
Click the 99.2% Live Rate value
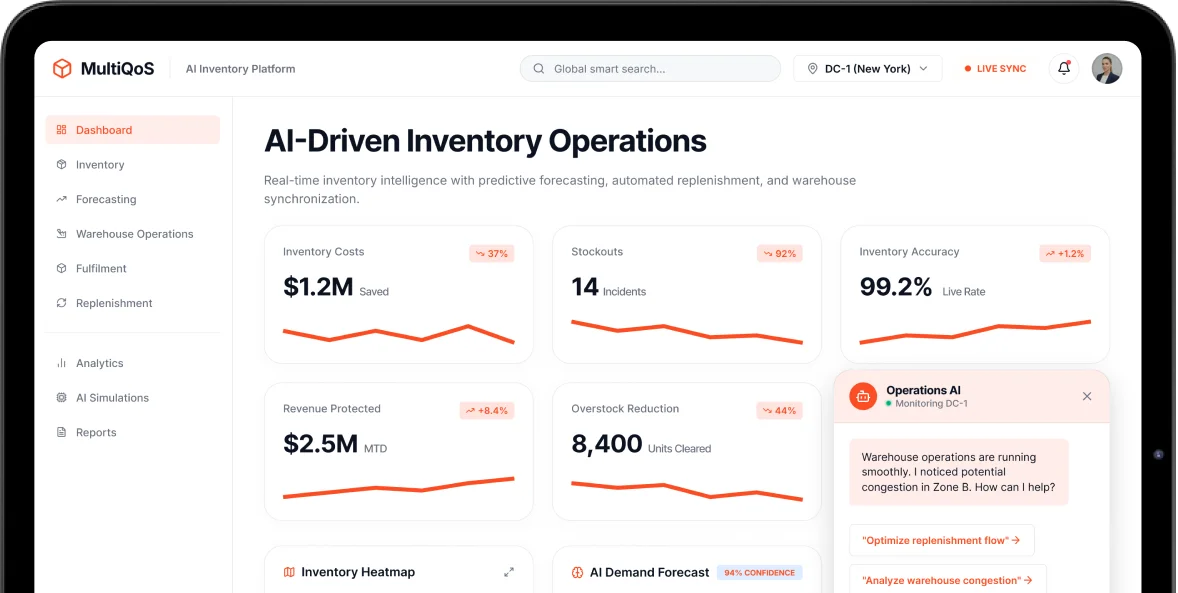coord(923,287)
